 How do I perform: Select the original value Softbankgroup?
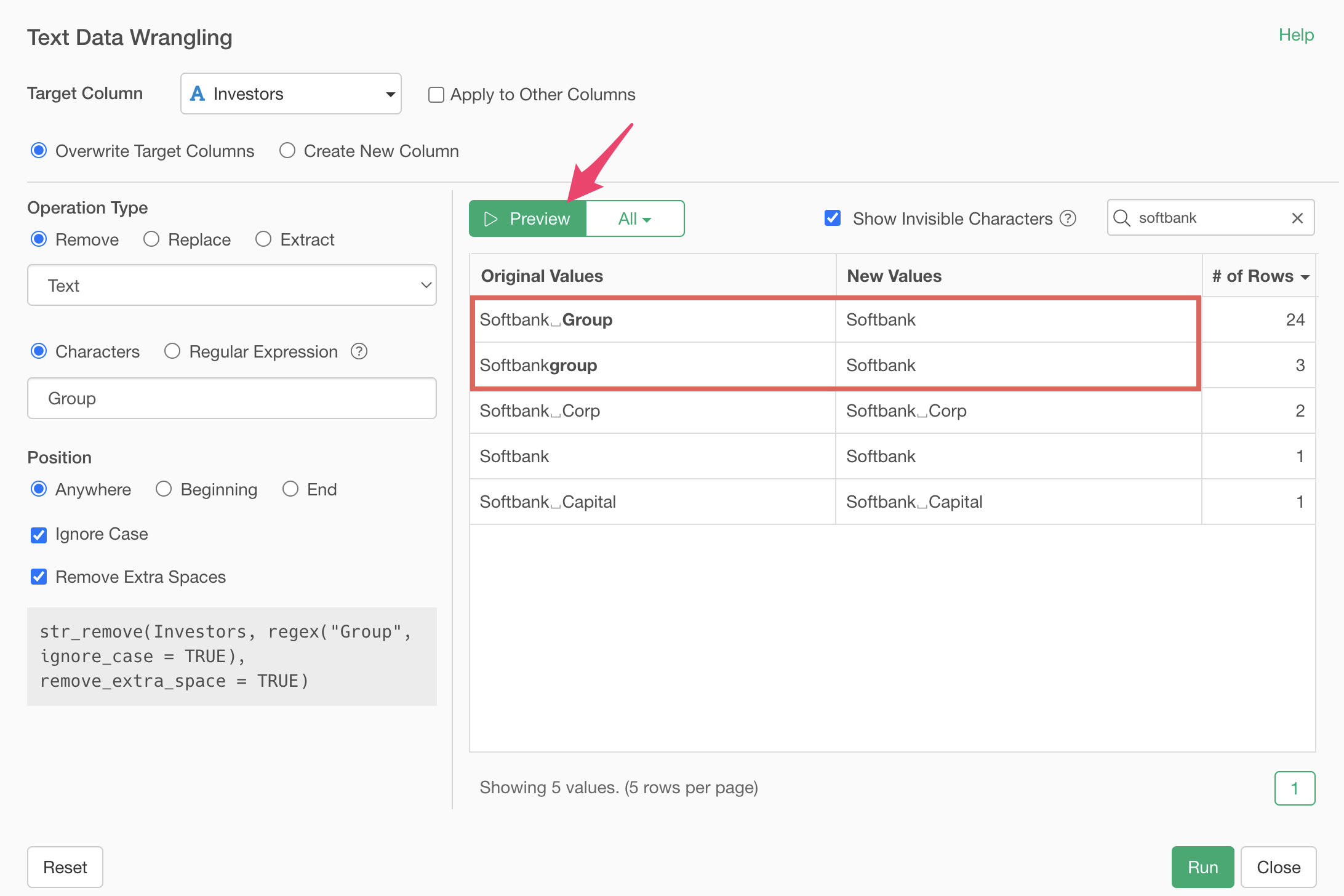pyautogui.click(x=538, y=366)
